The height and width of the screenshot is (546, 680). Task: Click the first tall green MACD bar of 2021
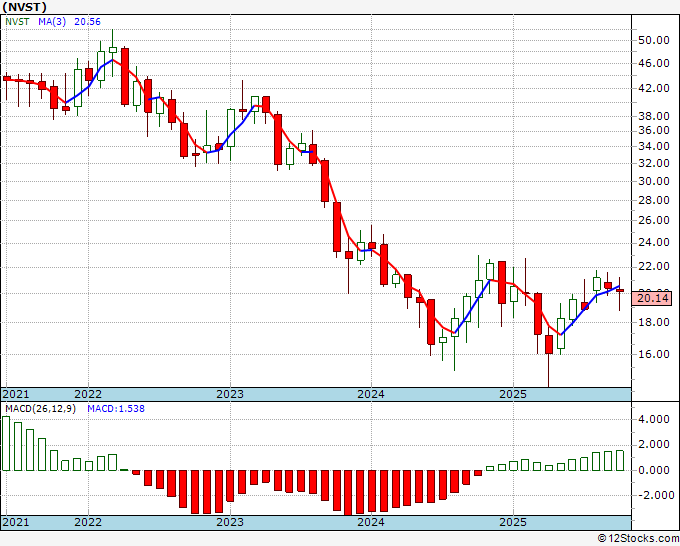(6, 444)
